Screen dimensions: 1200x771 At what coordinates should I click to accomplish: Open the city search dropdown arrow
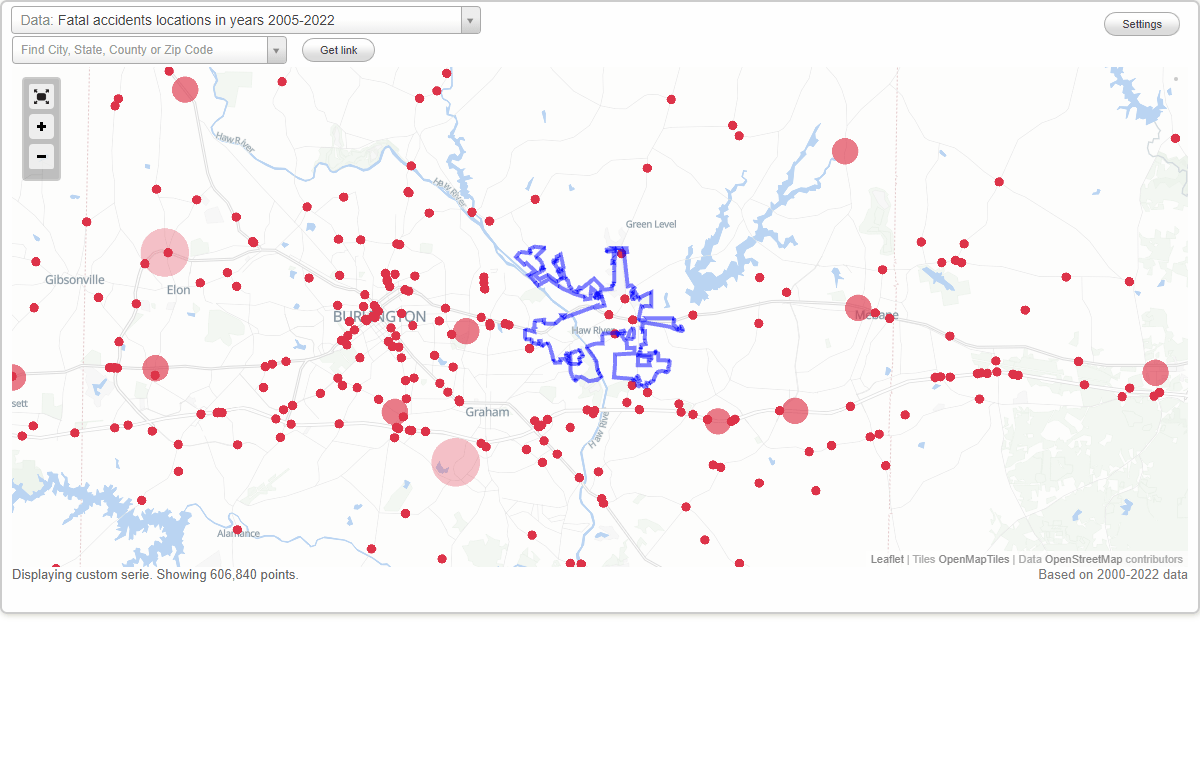click(277, 49)
